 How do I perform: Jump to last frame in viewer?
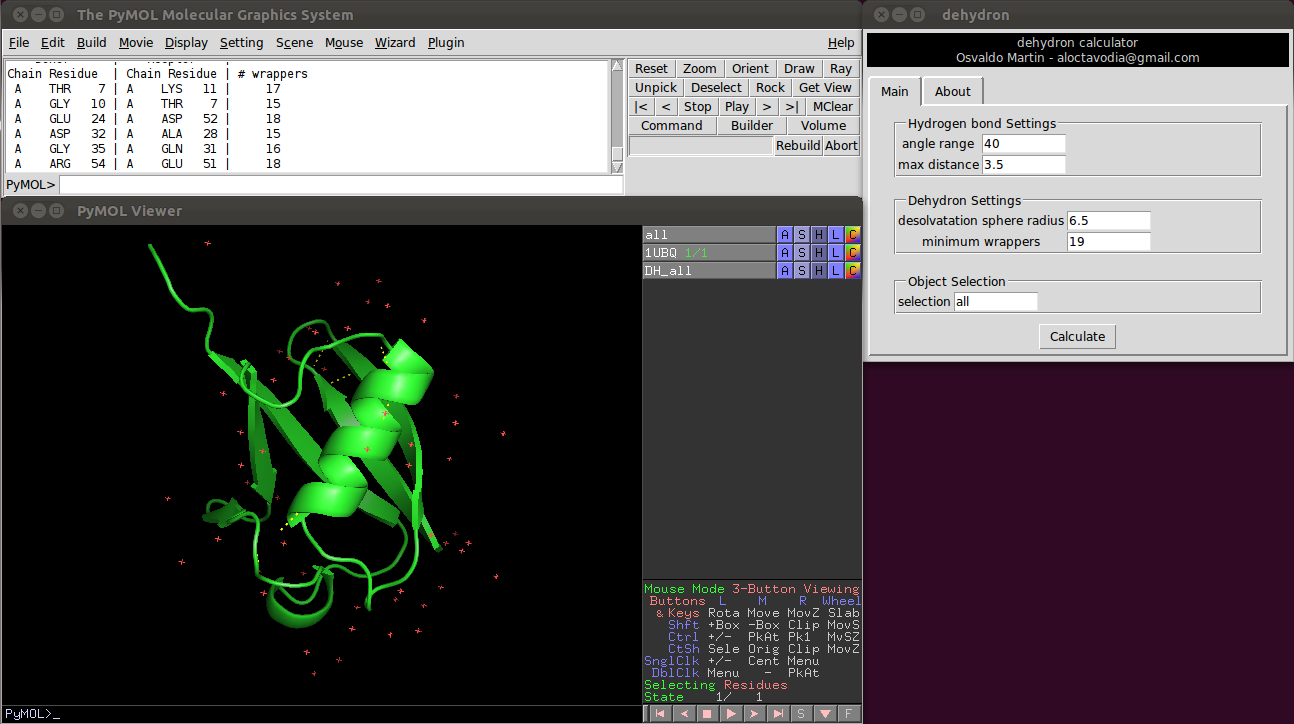[778, 714]
